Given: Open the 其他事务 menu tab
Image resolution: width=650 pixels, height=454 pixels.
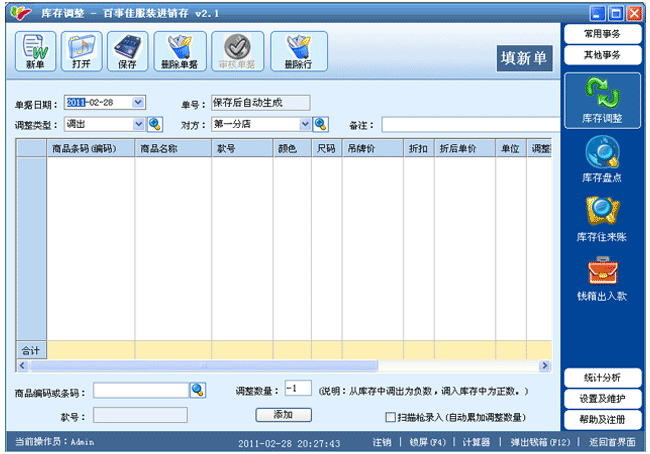Looking at the screenshot, I should click(x=602, y=55).
